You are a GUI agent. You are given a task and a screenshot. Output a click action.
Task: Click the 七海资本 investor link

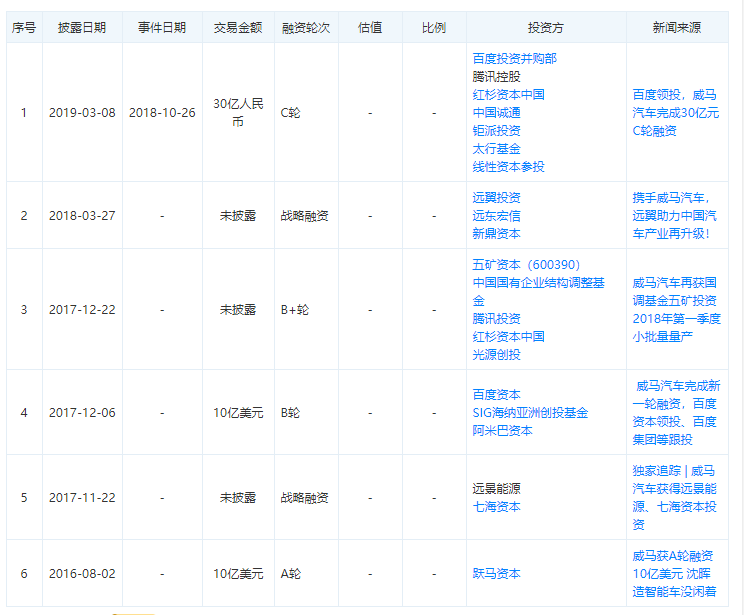coord(496,506)
